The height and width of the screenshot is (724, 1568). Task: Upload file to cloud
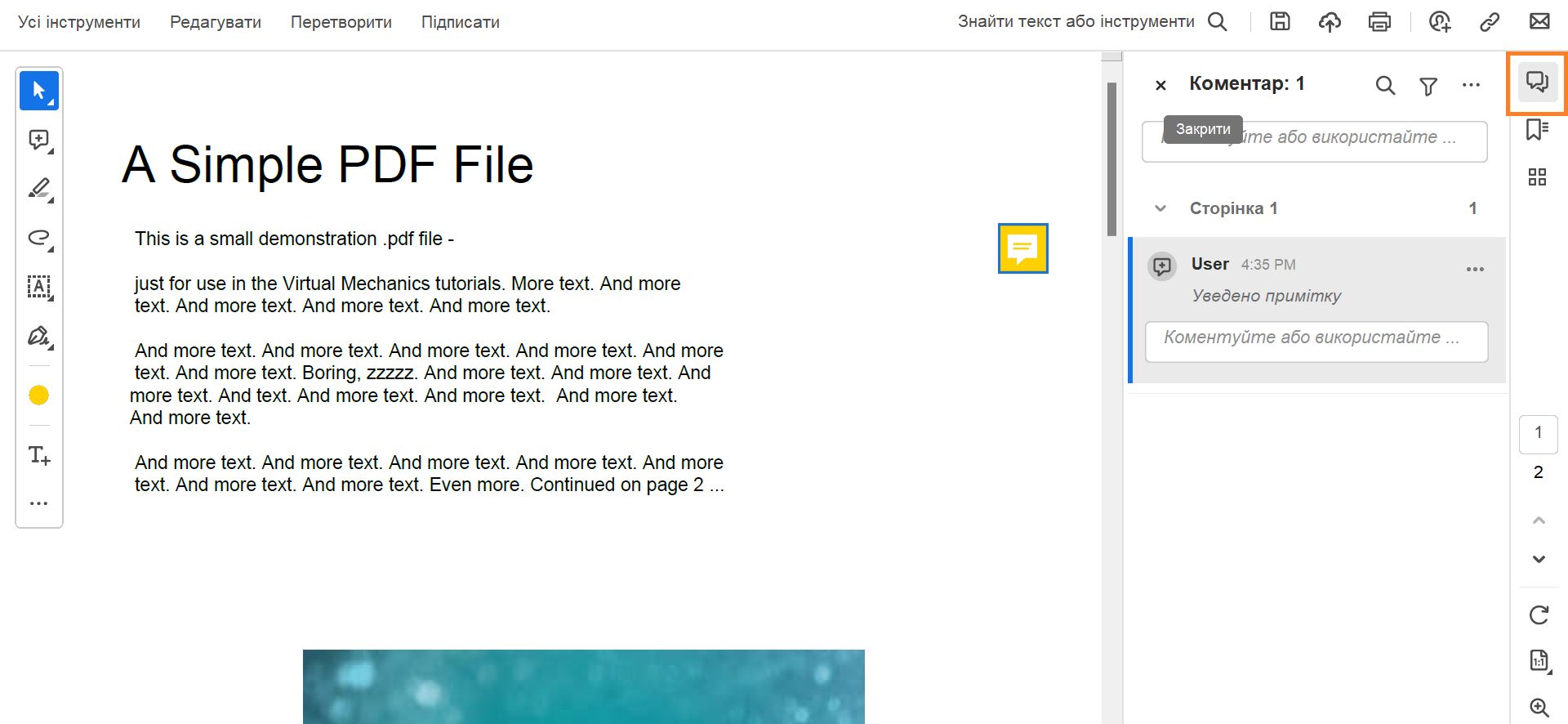point(1330,22)
